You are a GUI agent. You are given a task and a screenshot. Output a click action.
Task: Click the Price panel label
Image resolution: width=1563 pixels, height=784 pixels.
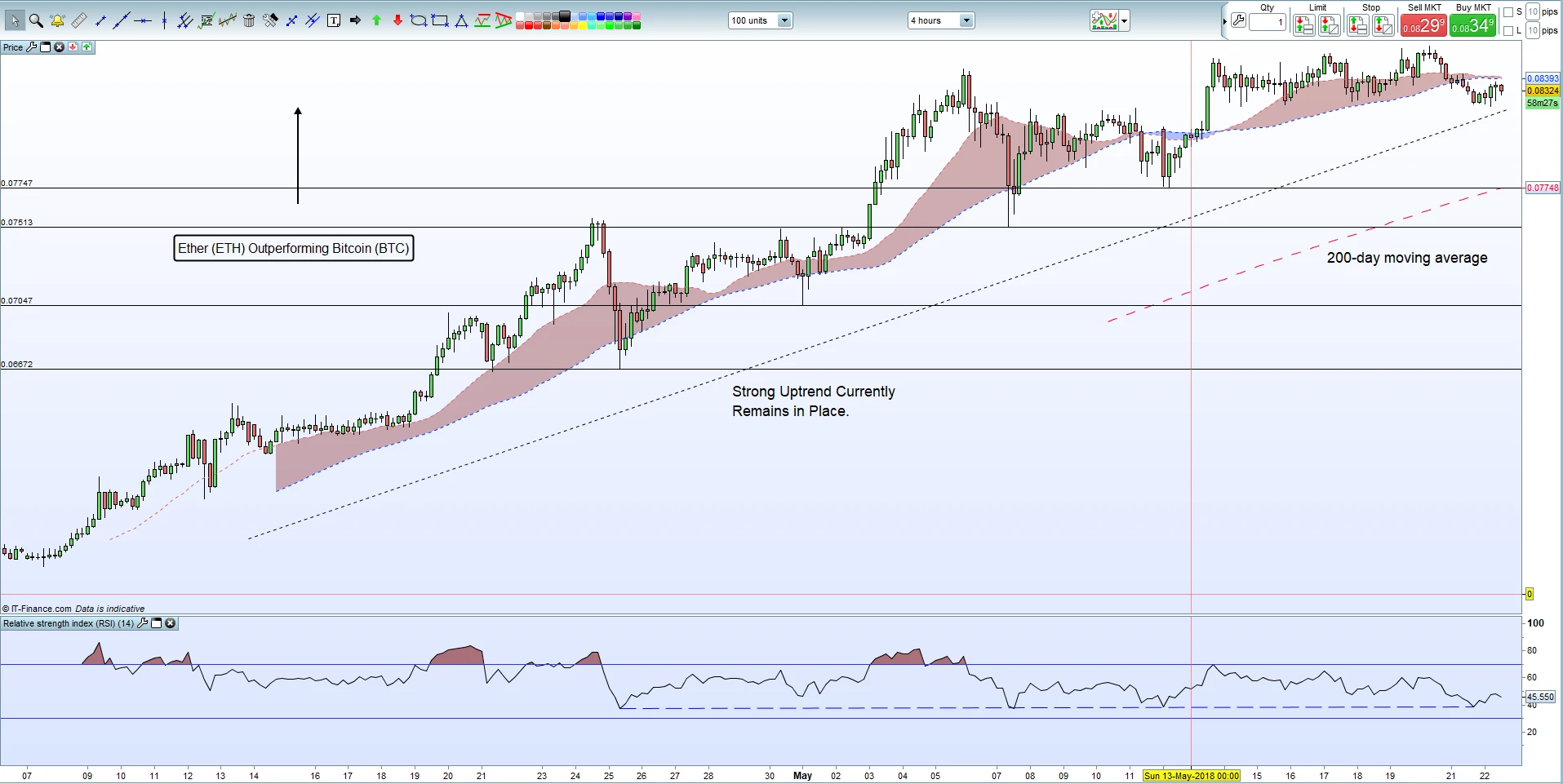pyautogui.click(x=13, y=47)
